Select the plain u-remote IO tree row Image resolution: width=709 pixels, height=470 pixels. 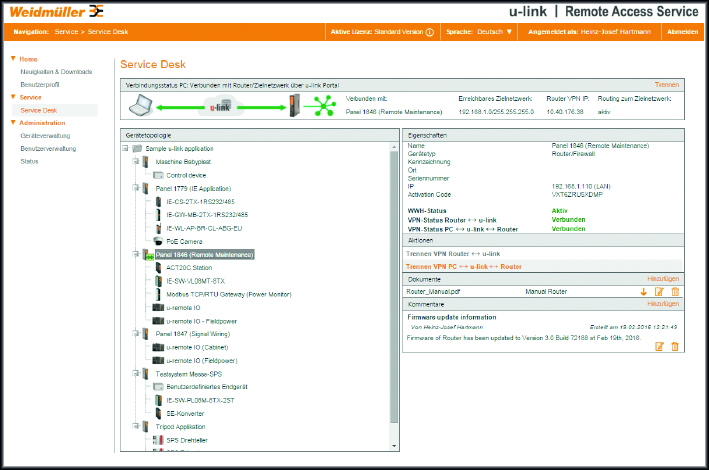point(183,308)
